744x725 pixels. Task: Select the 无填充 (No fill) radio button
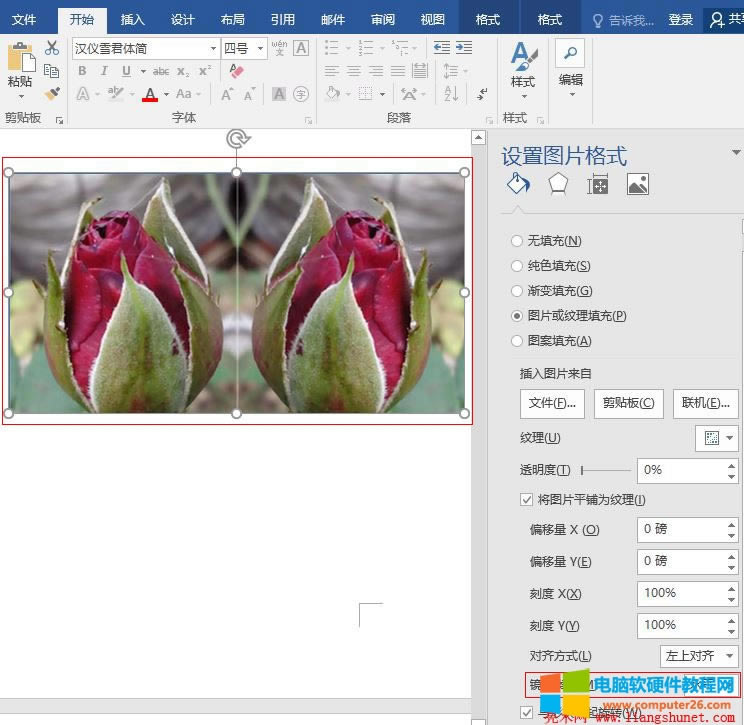(x=517, y=241)
